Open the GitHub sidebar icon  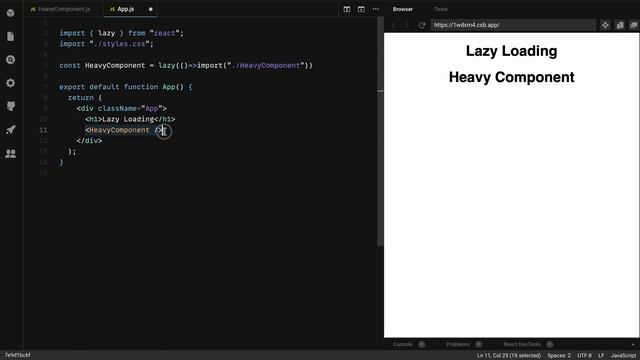pyautogui.click(x=11, y=106)
